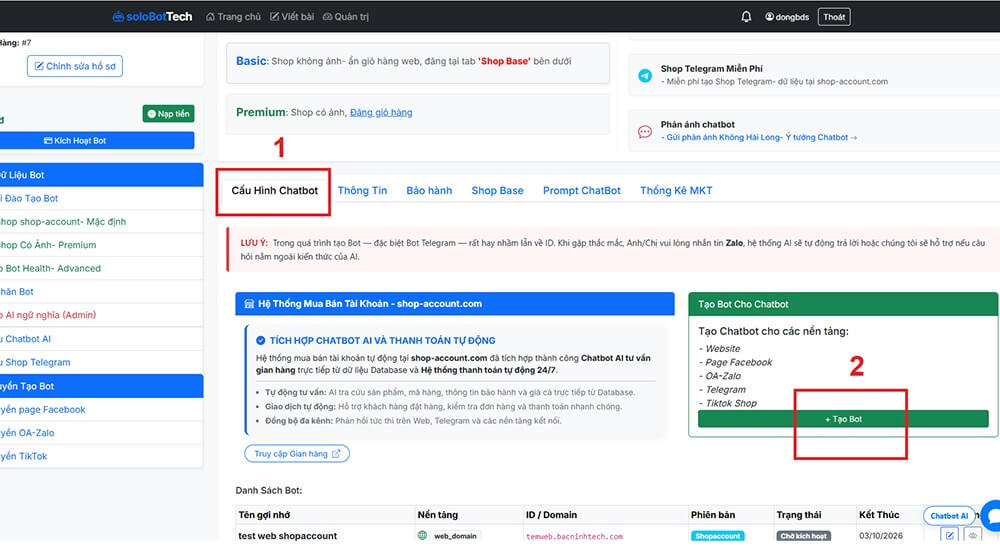This screenshot has width=1000, height=547.
Task: Switch to the Thống Kê MKT tab
Action: point(676,191)
